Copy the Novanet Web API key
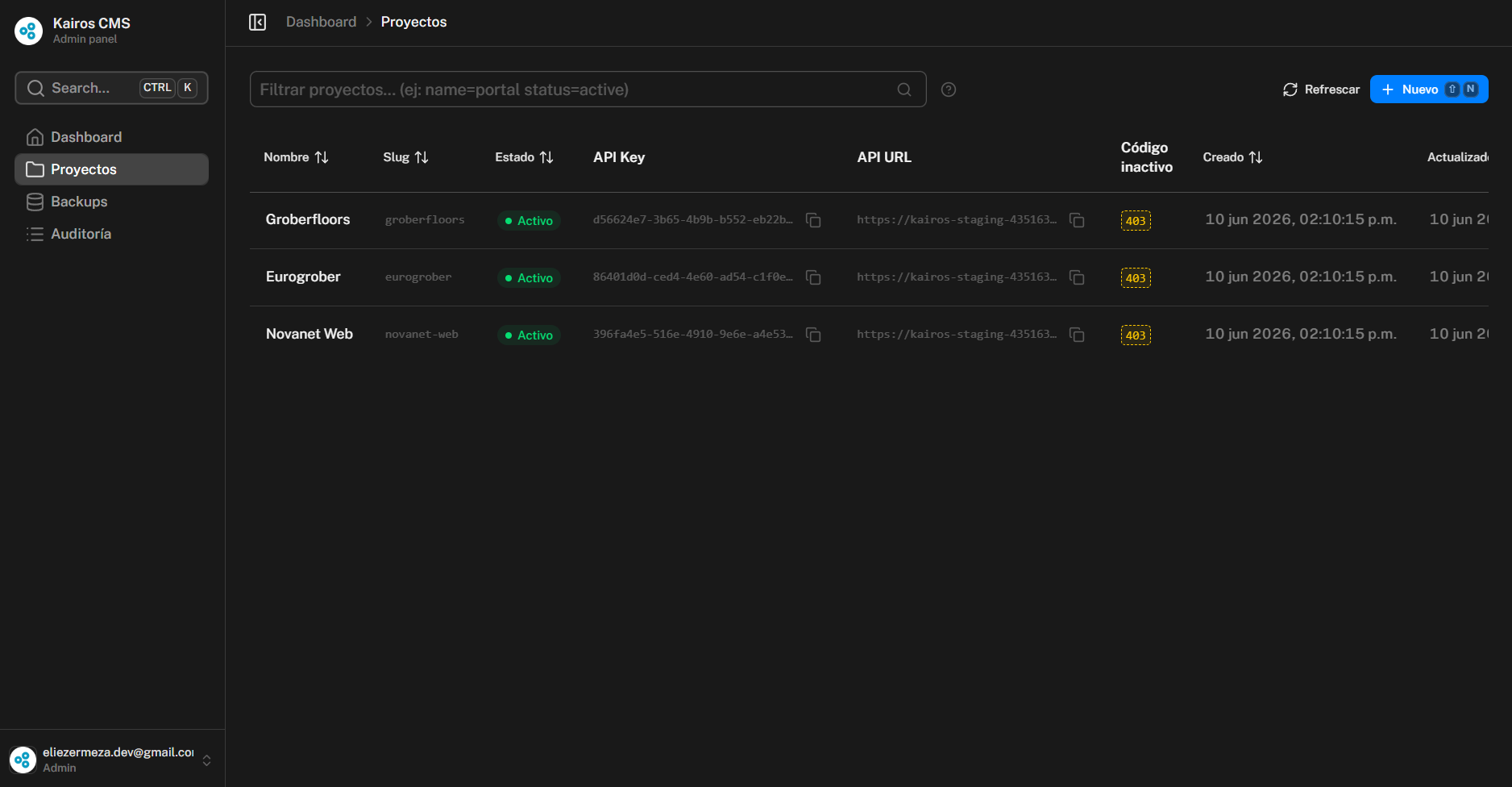The height and width of the screenshot is (787, 1512). point(813,335)
